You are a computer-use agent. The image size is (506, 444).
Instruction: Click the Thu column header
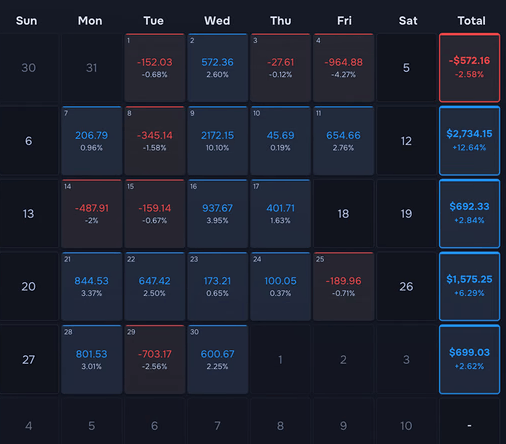(281, 21)
